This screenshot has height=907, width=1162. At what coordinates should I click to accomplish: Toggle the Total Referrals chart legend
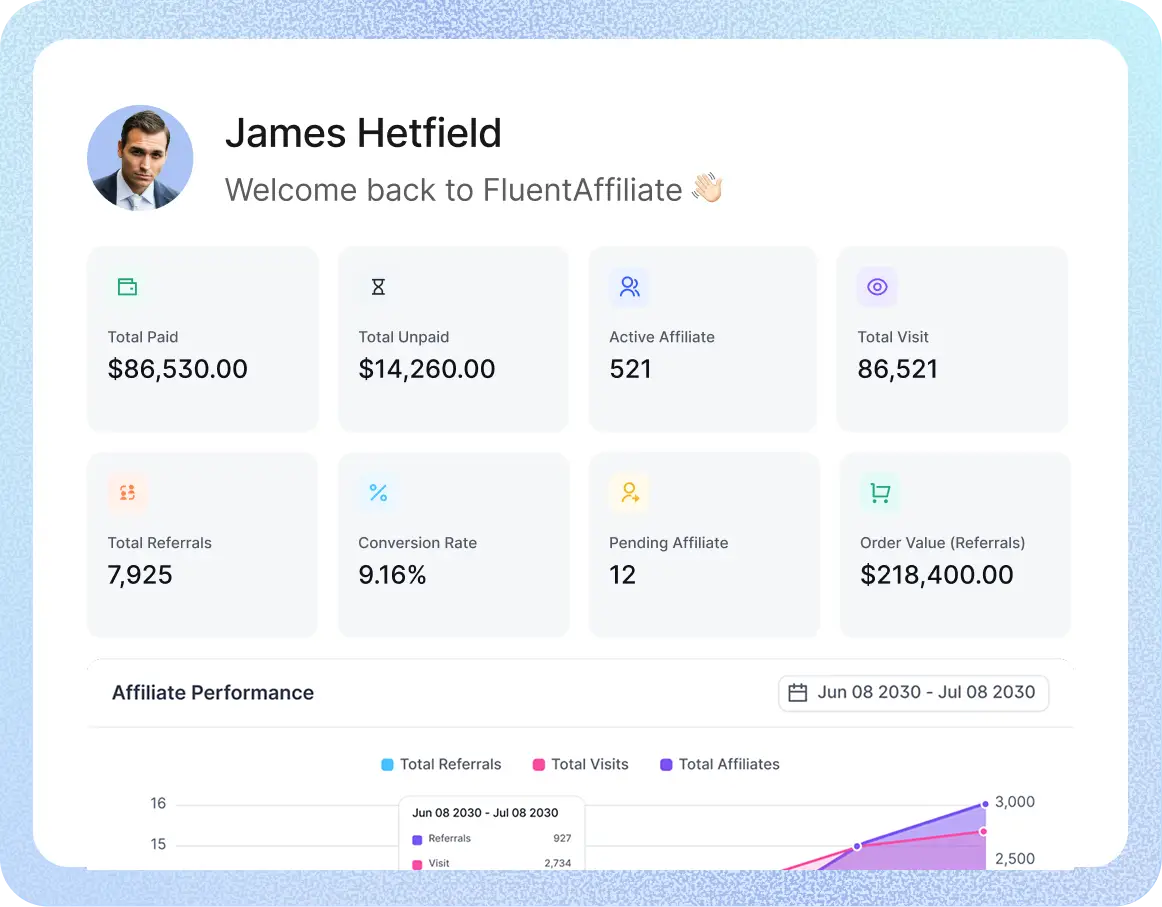pyautogui.click(x=441, y=764)
